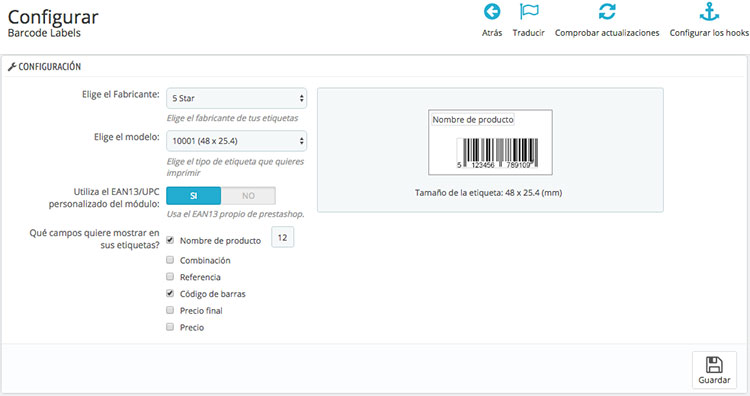Click the font size field showing 12

pos(283,237)
